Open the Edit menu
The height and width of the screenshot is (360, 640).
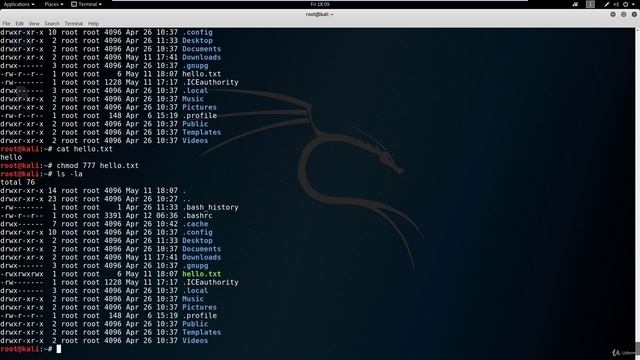20,24
